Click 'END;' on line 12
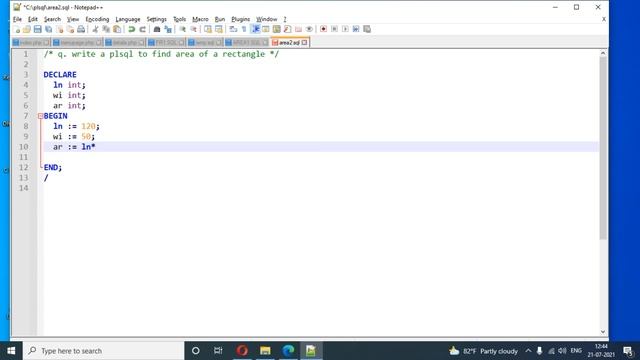The image size is (640, 360). (53, 167)
